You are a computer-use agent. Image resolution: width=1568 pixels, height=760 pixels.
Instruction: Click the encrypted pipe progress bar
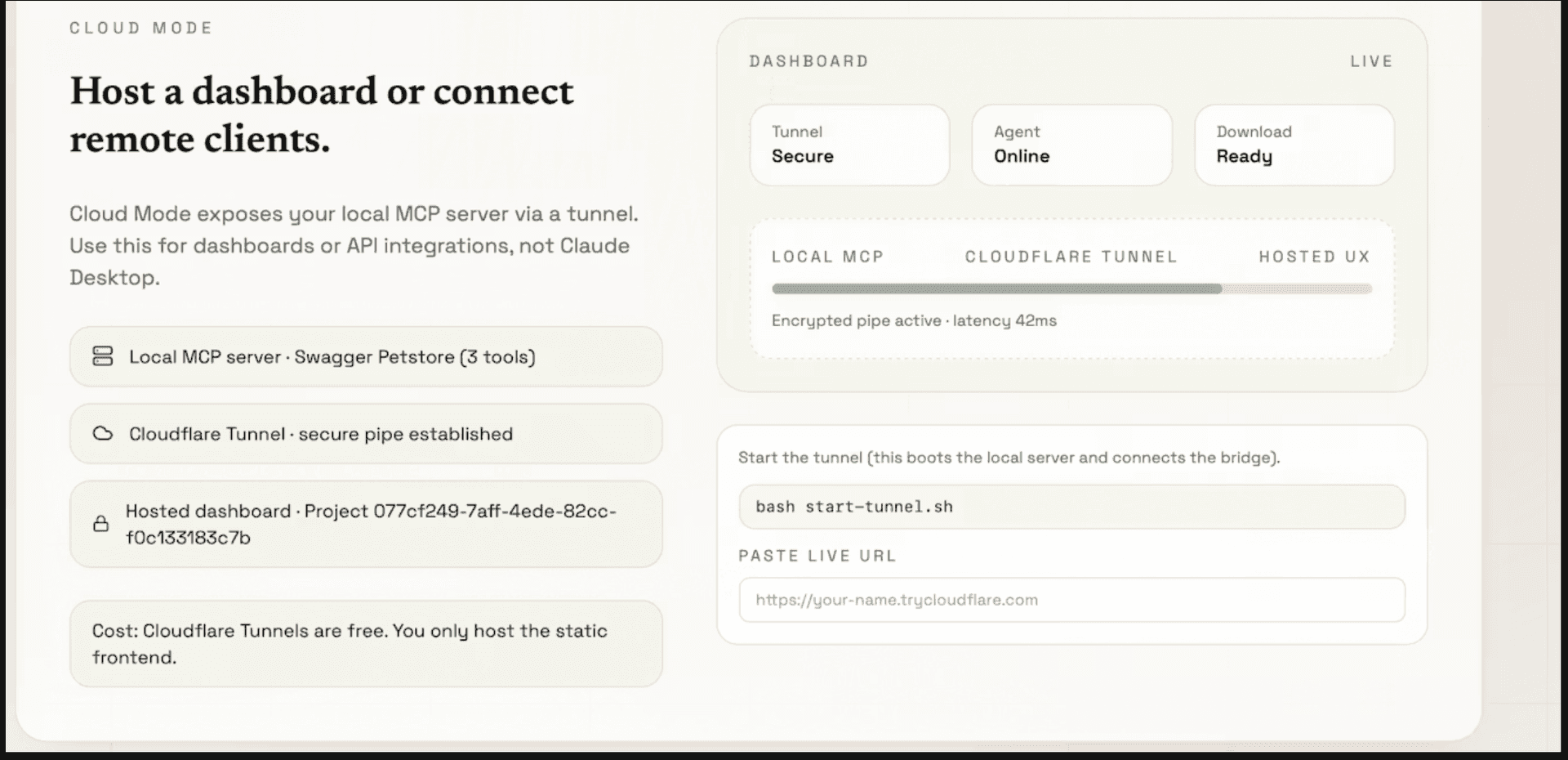1071,288
